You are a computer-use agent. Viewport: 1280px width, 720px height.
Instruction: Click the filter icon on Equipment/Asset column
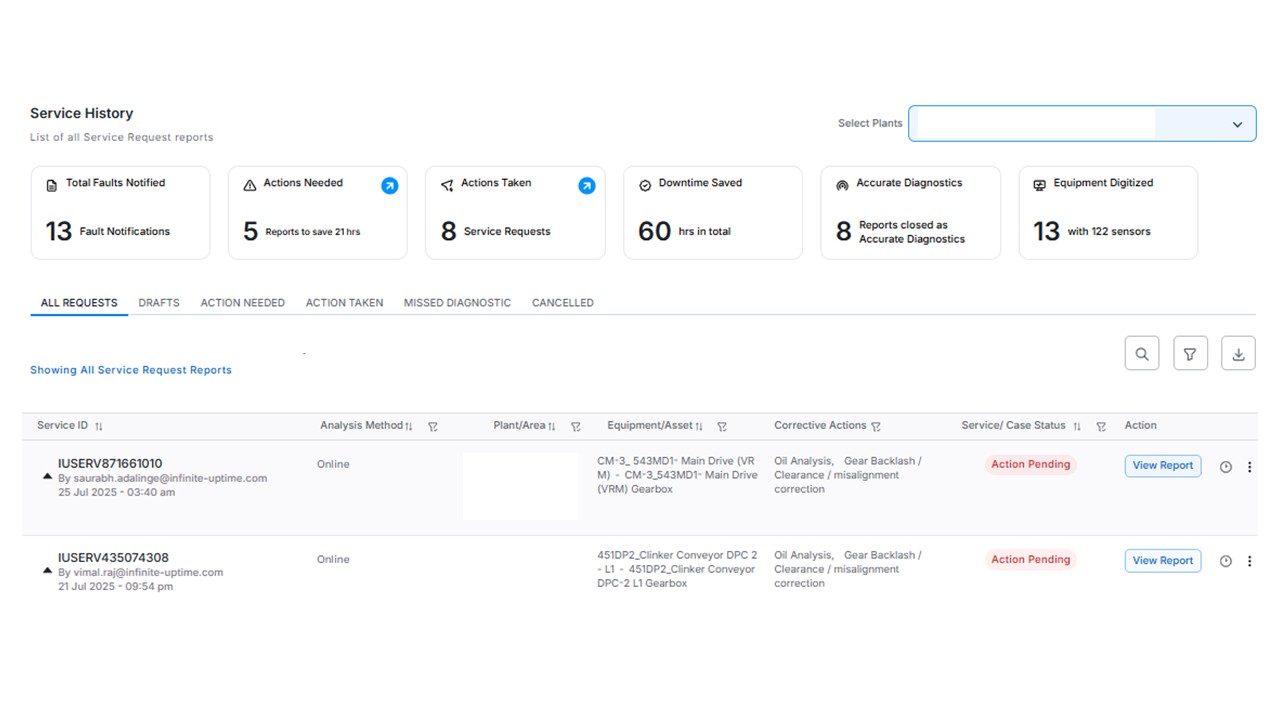click(722, 426)
